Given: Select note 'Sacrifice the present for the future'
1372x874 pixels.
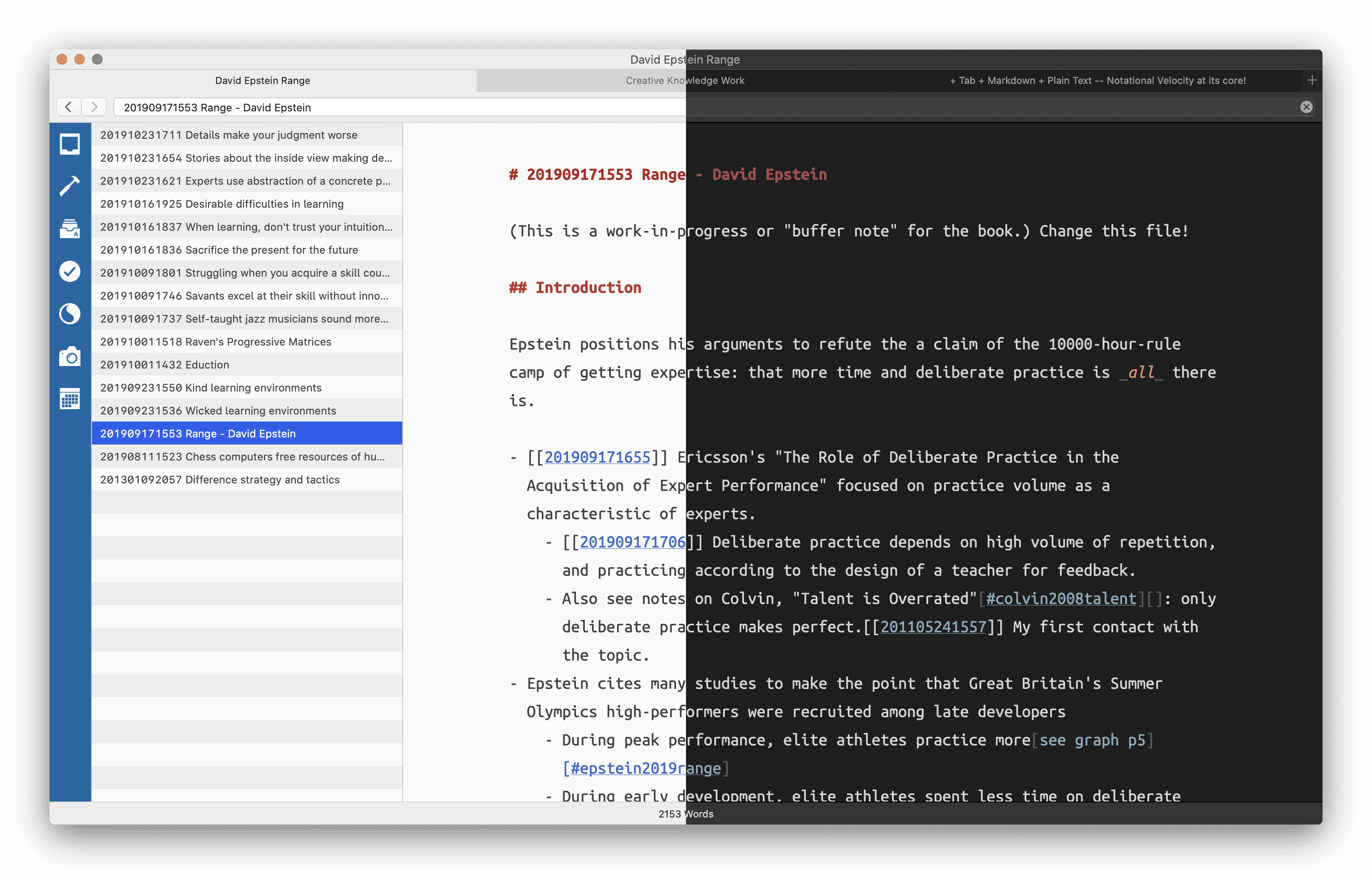Looking at the screenshot, I should click(247, 250).
